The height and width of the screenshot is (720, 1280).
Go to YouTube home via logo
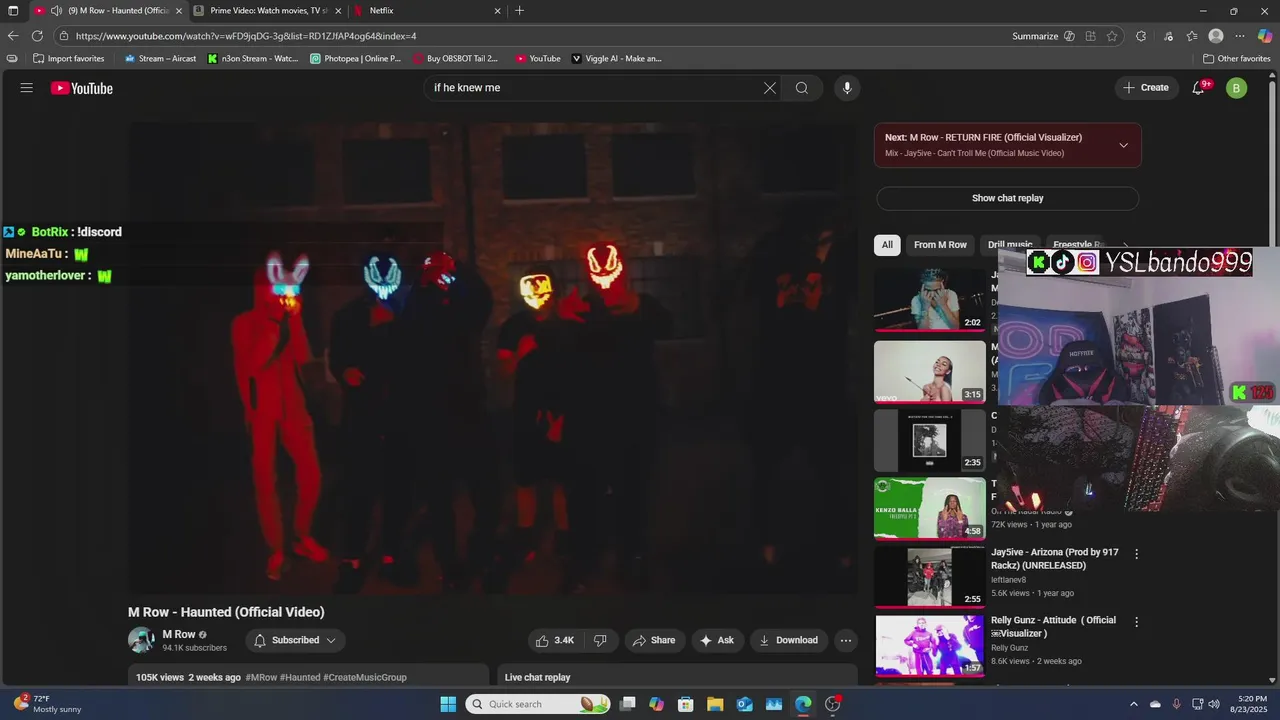pos(82,88)
